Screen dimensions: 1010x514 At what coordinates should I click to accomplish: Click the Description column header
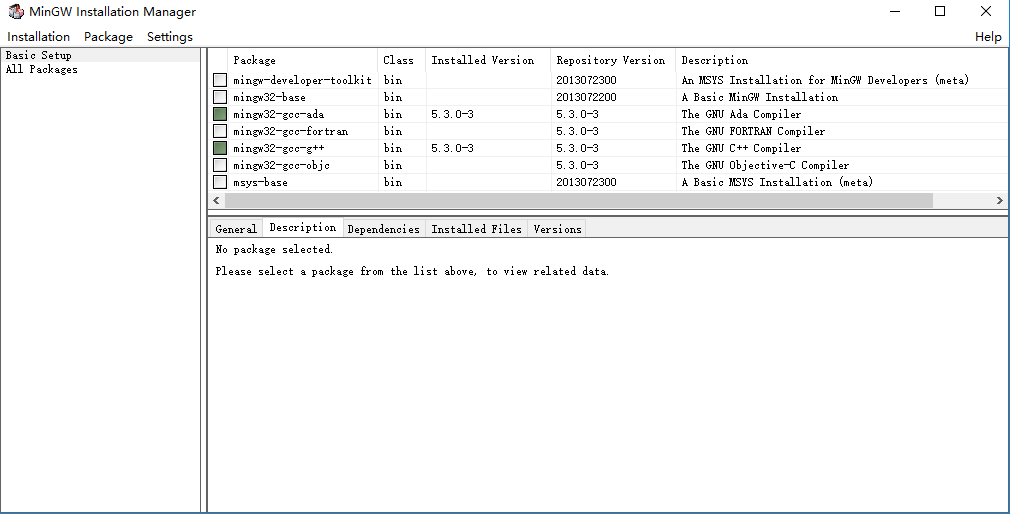841,60
